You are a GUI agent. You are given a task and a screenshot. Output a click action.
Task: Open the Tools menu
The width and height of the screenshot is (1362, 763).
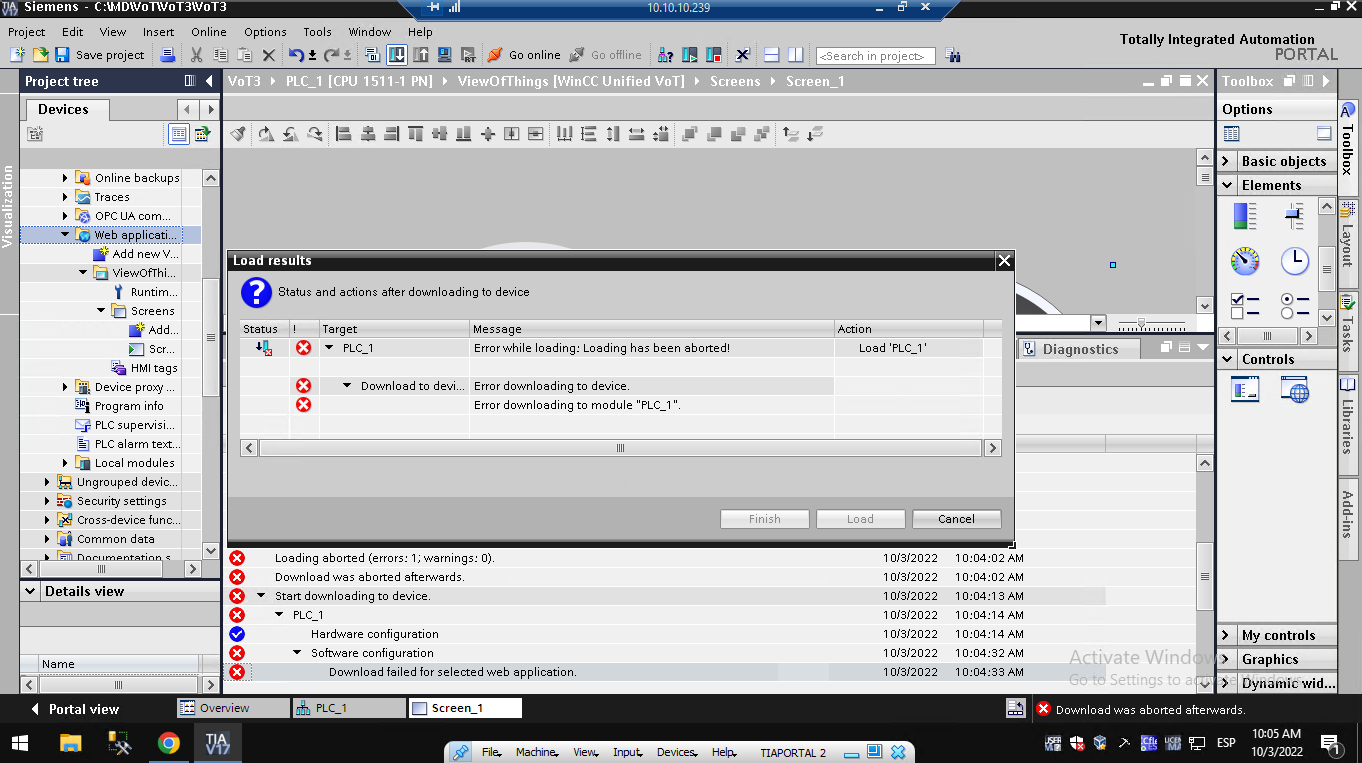[x=317, y=32]
